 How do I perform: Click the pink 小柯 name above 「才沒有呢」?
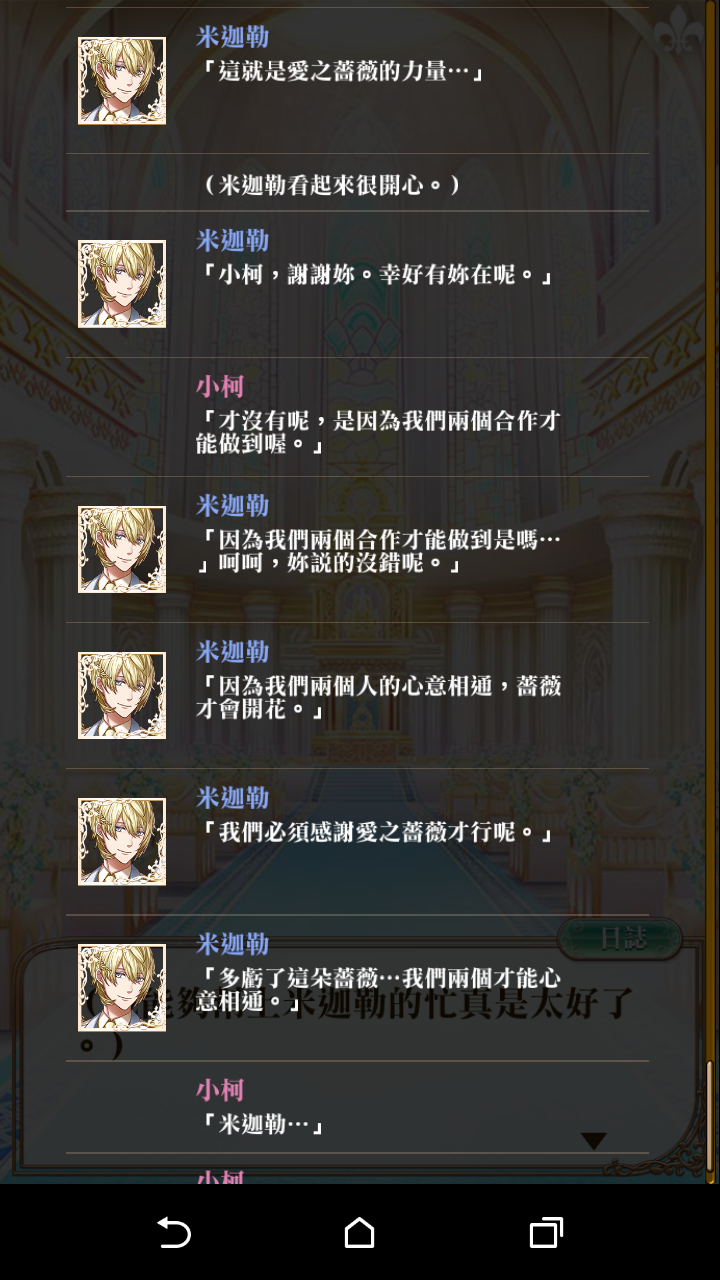(x=220, y=387)
